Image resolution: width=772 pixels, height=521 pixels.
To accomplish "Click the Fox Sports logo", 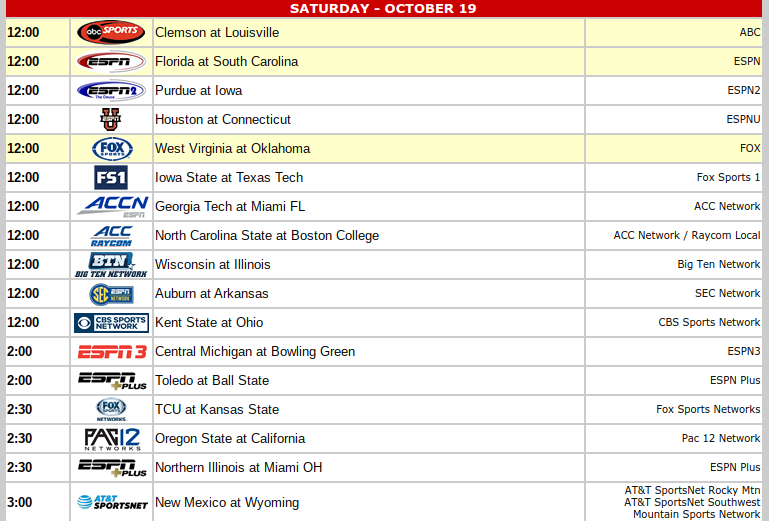I will point(111,148).
